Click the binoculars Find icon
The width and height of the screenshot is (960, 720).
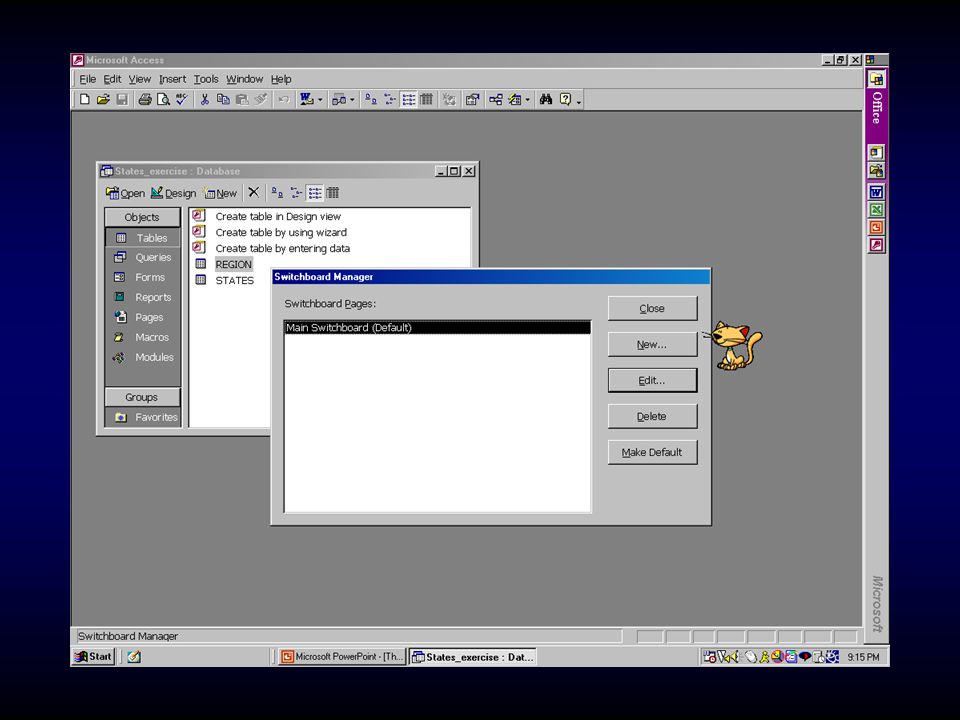546,99
